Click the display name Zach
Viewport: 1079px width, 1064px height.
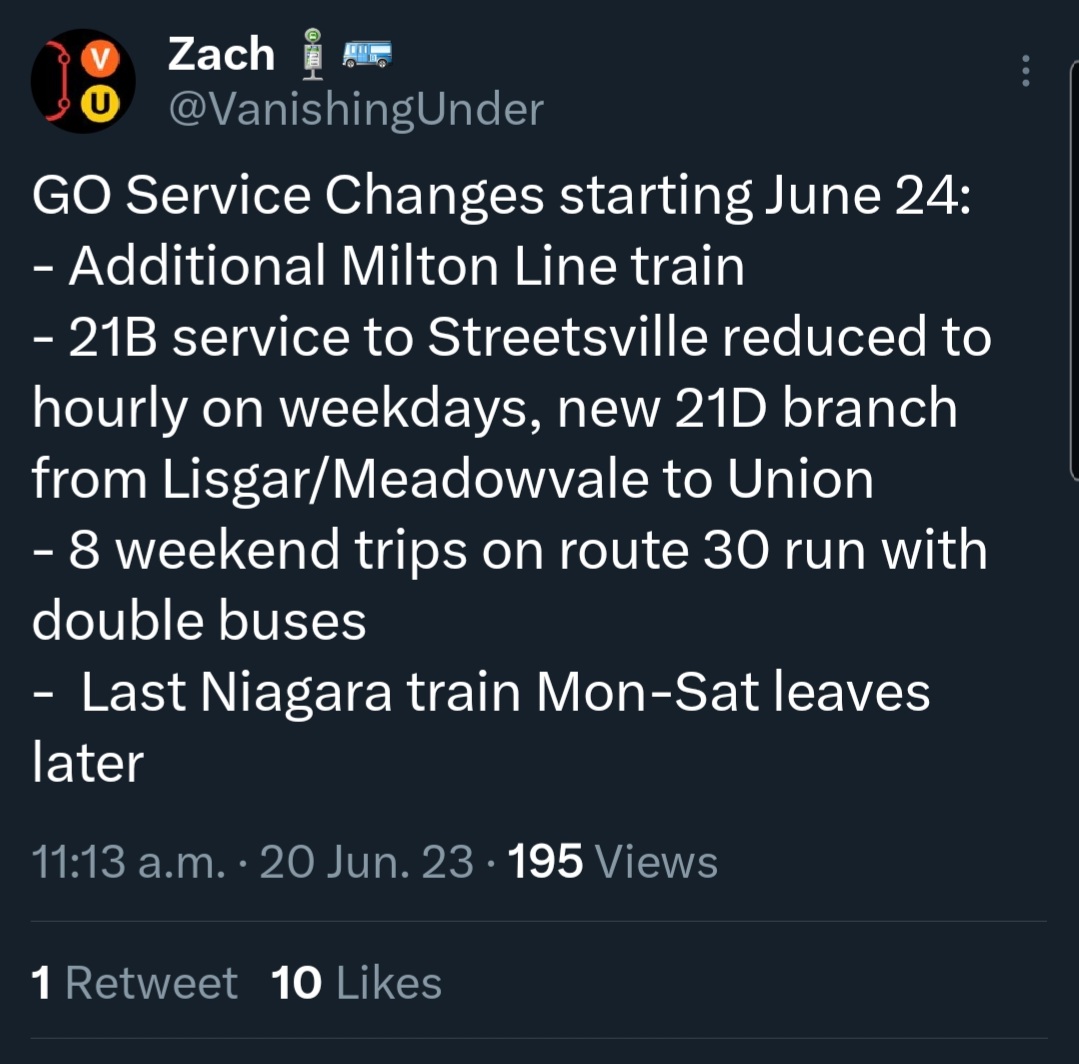point(221,53)
